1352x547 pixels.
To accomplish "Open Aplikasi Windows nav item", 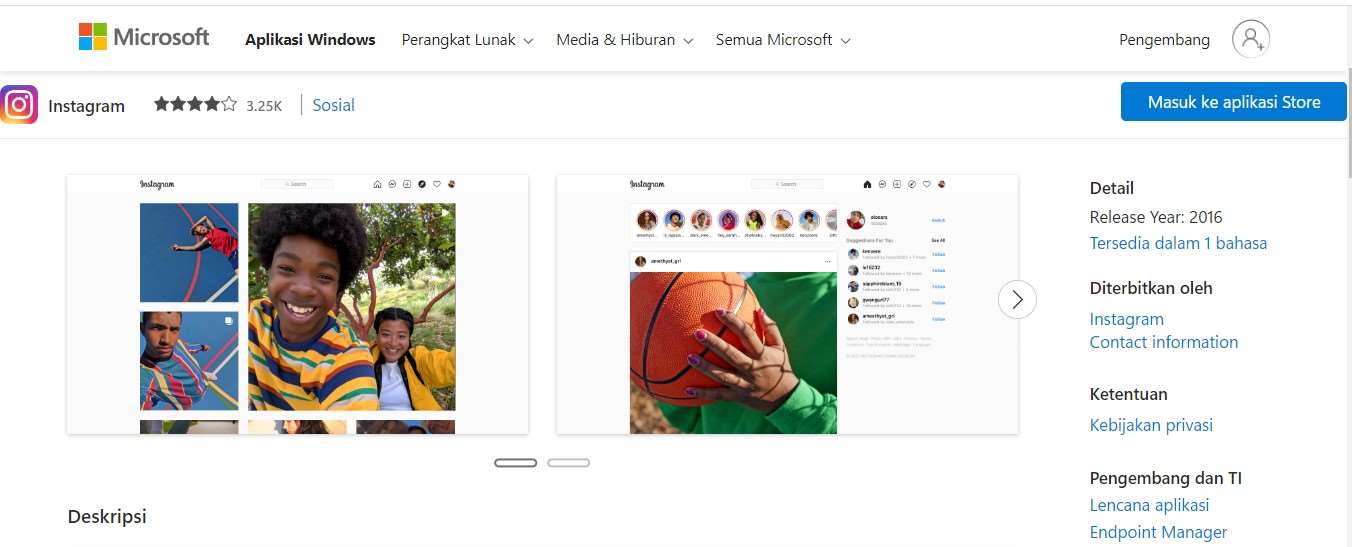I will point(310,40).
